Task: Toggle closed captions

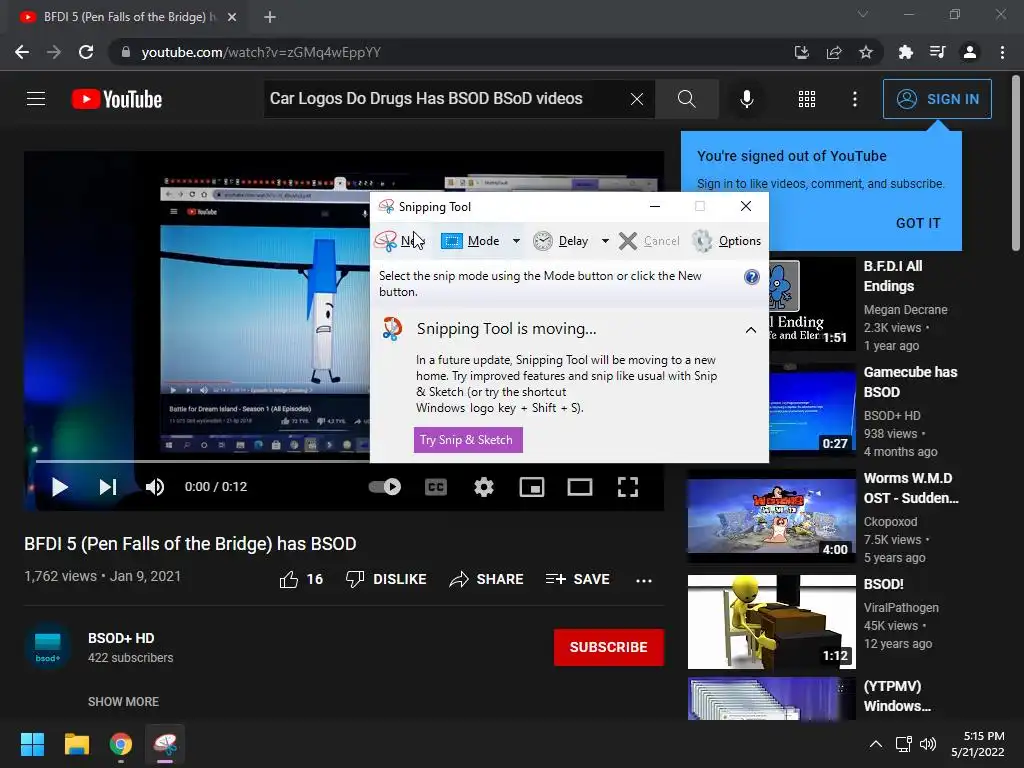Action: 436,487
